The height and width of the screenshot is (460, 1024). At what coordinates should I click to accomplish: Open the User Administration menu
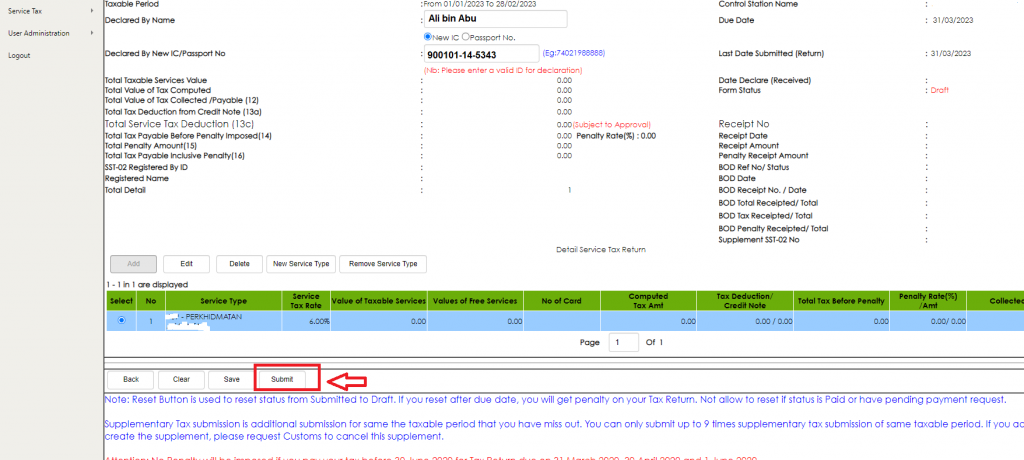point(40,33)
